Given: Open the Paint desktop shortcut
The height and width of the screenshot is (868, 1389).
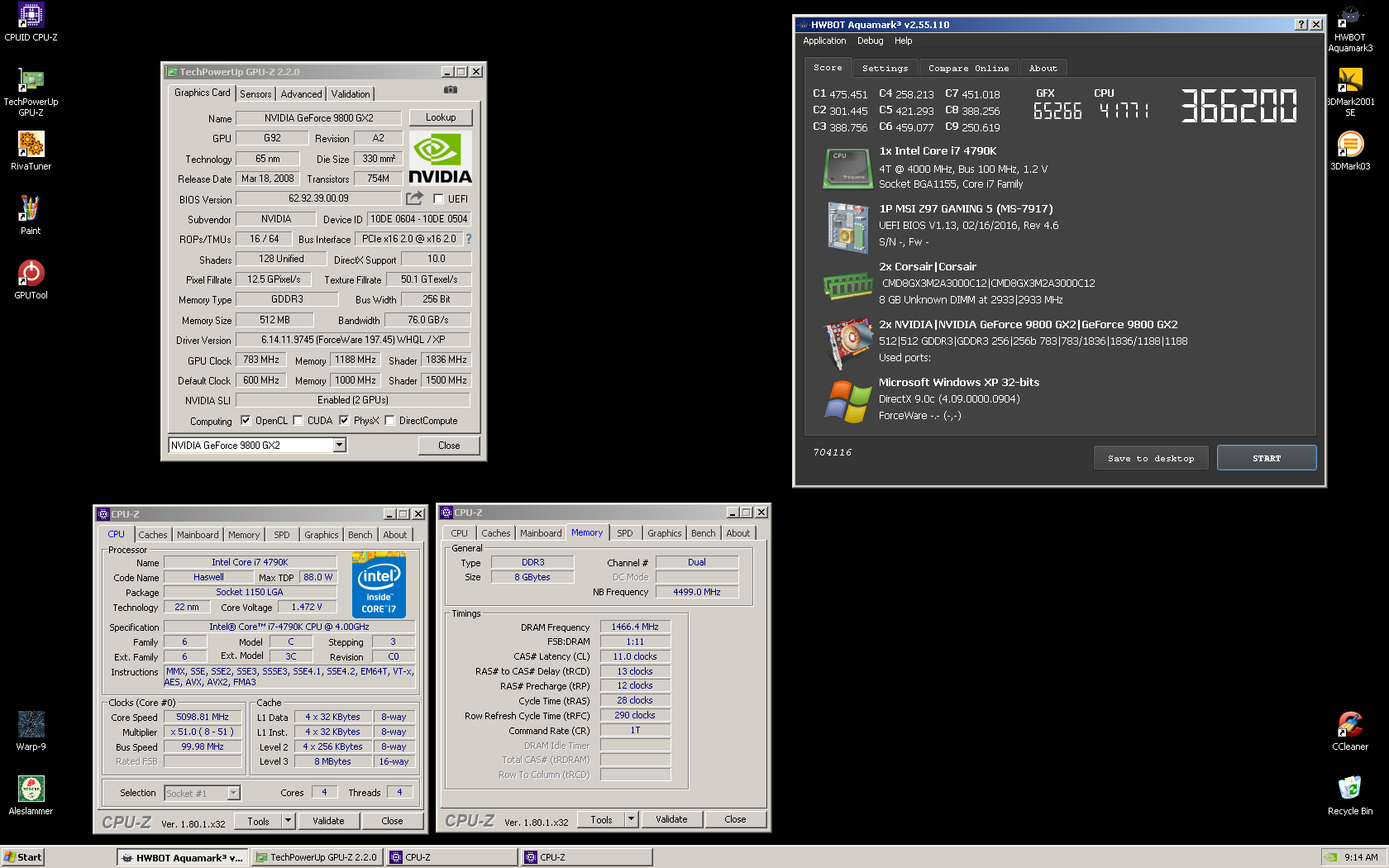Looking at the screenshot, I should (31, 216).
